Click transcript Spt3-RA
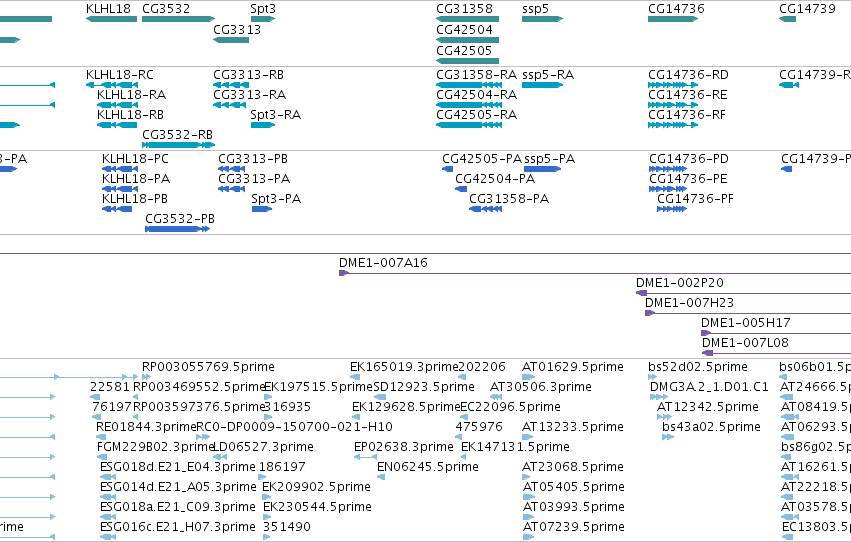 coord(263,125)
